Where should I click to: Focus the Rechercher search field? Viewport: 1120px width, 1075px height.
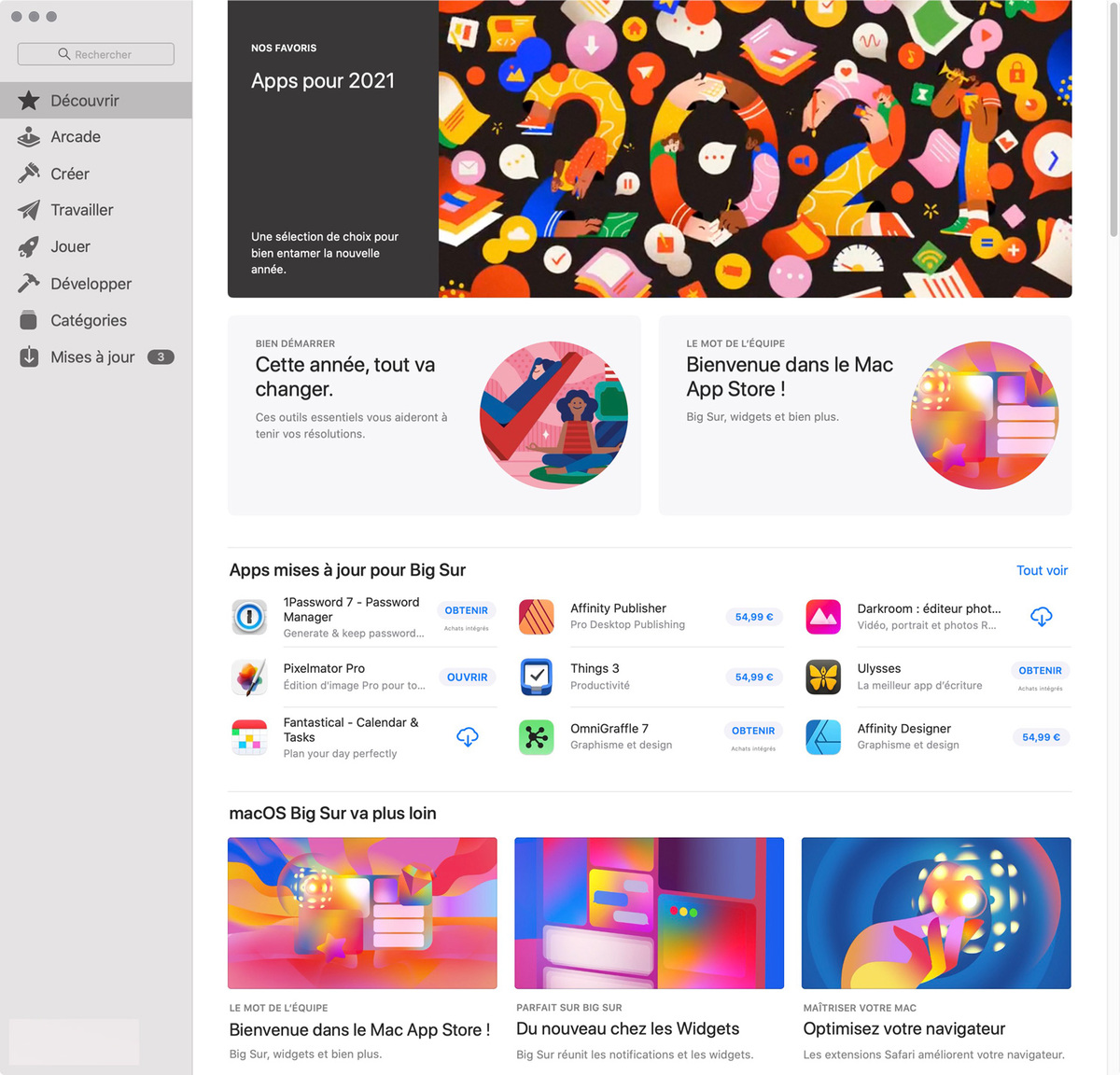(x=96, y=54)
